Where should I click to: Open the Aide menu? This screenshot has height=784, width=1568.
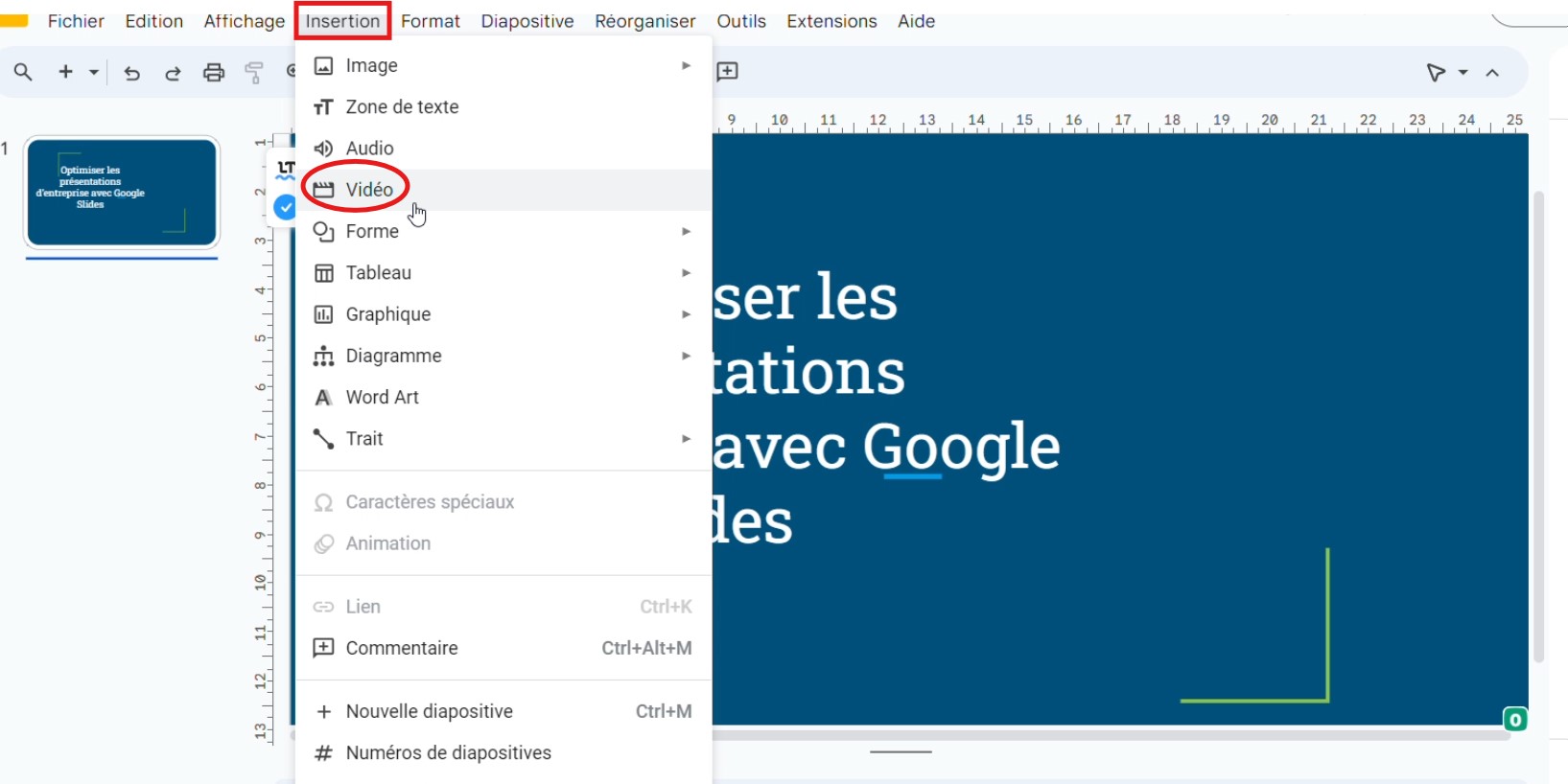(x=916, y=21)
